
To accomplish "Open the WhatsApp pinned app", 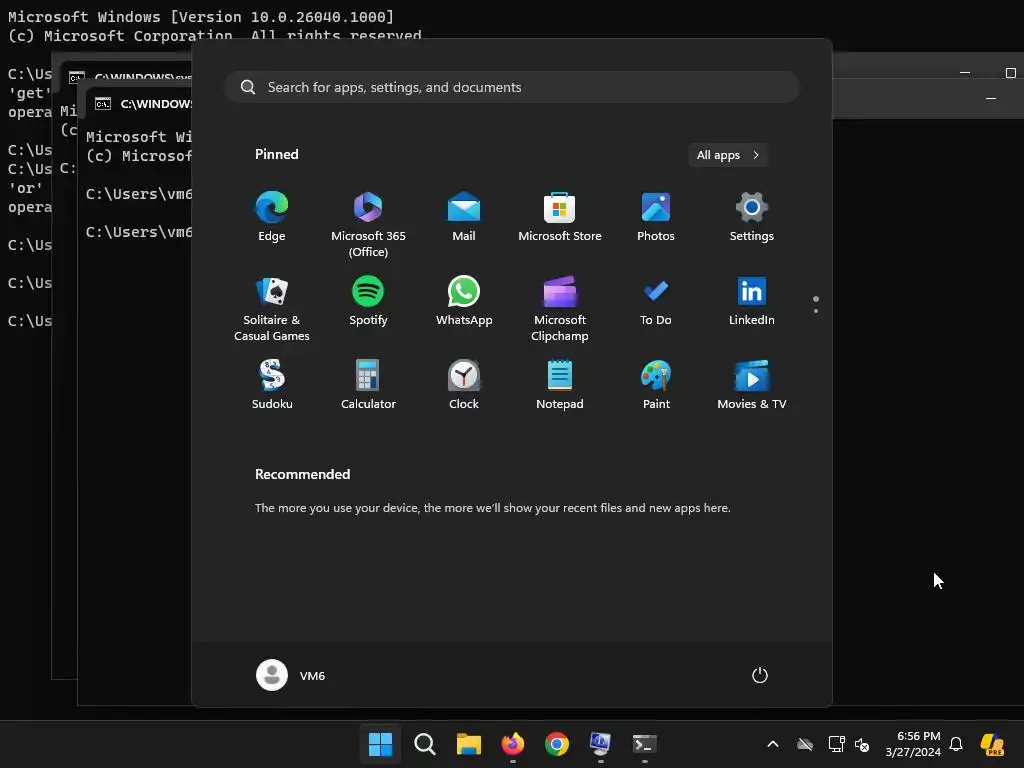I will (x=464, y=301).
